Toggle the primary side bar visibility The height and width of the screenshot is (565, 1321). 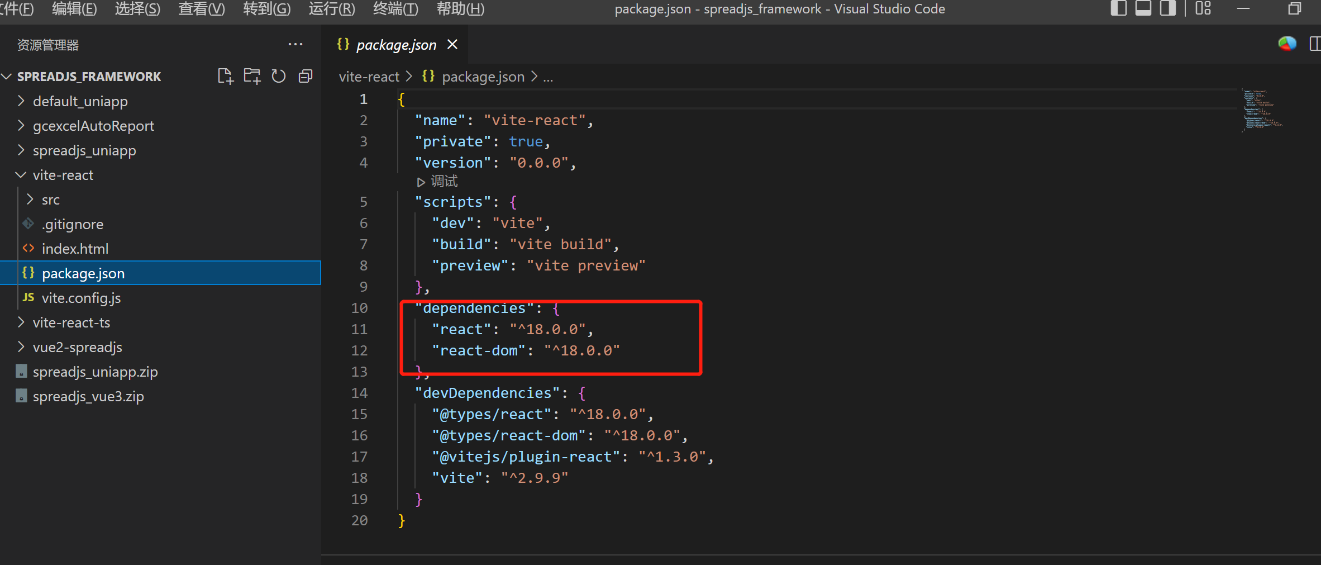pyautogui.click(x=1119, y=9)
